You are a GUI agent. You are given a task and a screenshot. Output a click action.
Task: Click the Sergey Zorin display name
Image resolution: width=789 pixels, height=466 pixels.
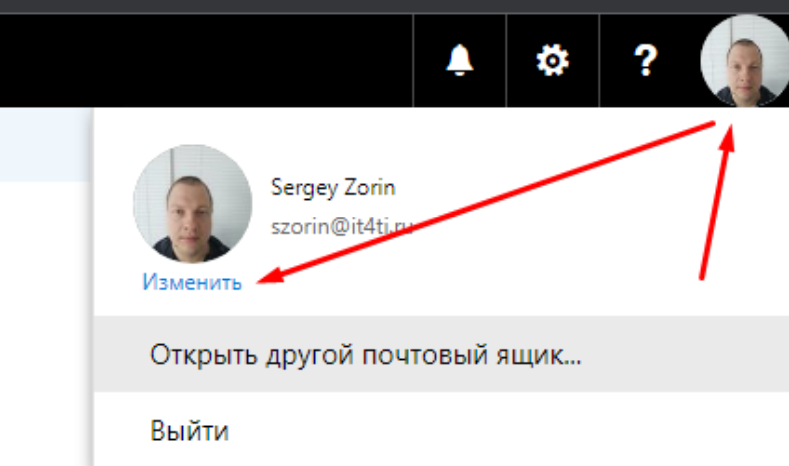333,188
